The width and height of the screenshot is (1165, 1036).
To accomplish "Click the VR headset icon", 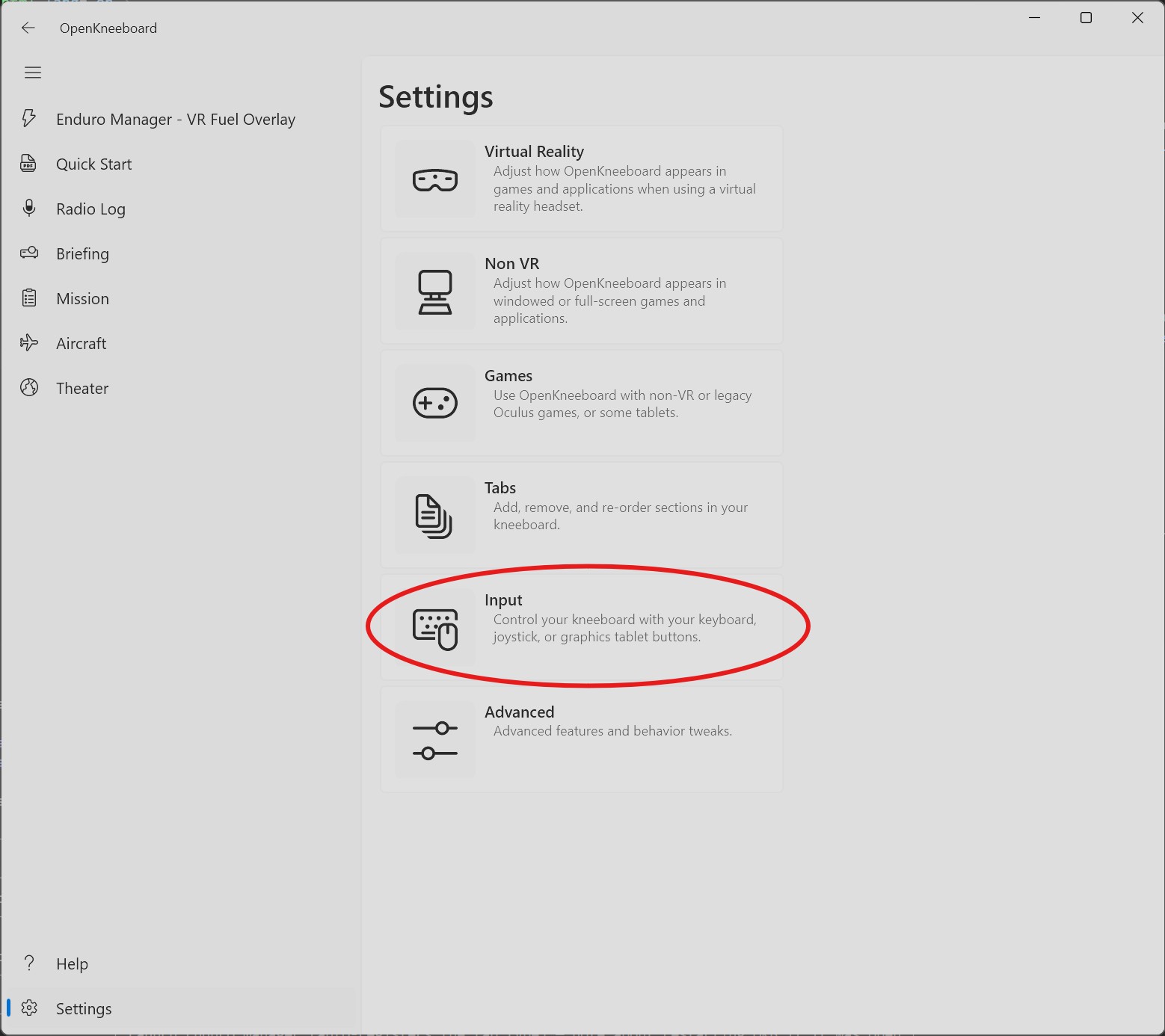I will [435, 179].
